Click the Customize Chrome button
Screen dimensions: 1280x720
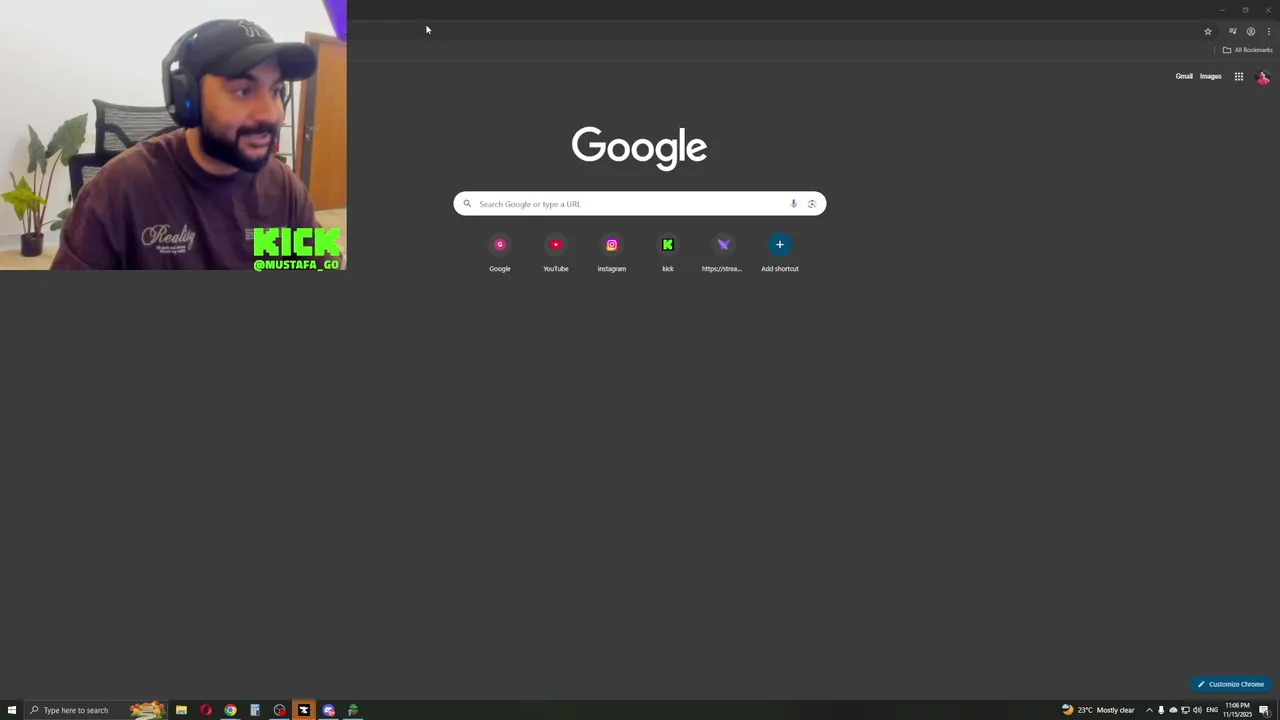pos(1231,684)
